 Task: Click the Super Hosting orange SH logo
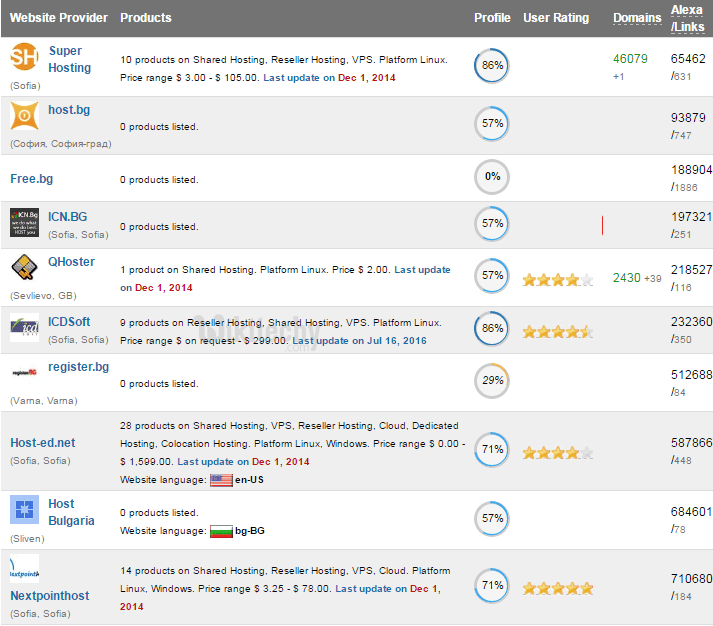(24, 57)
